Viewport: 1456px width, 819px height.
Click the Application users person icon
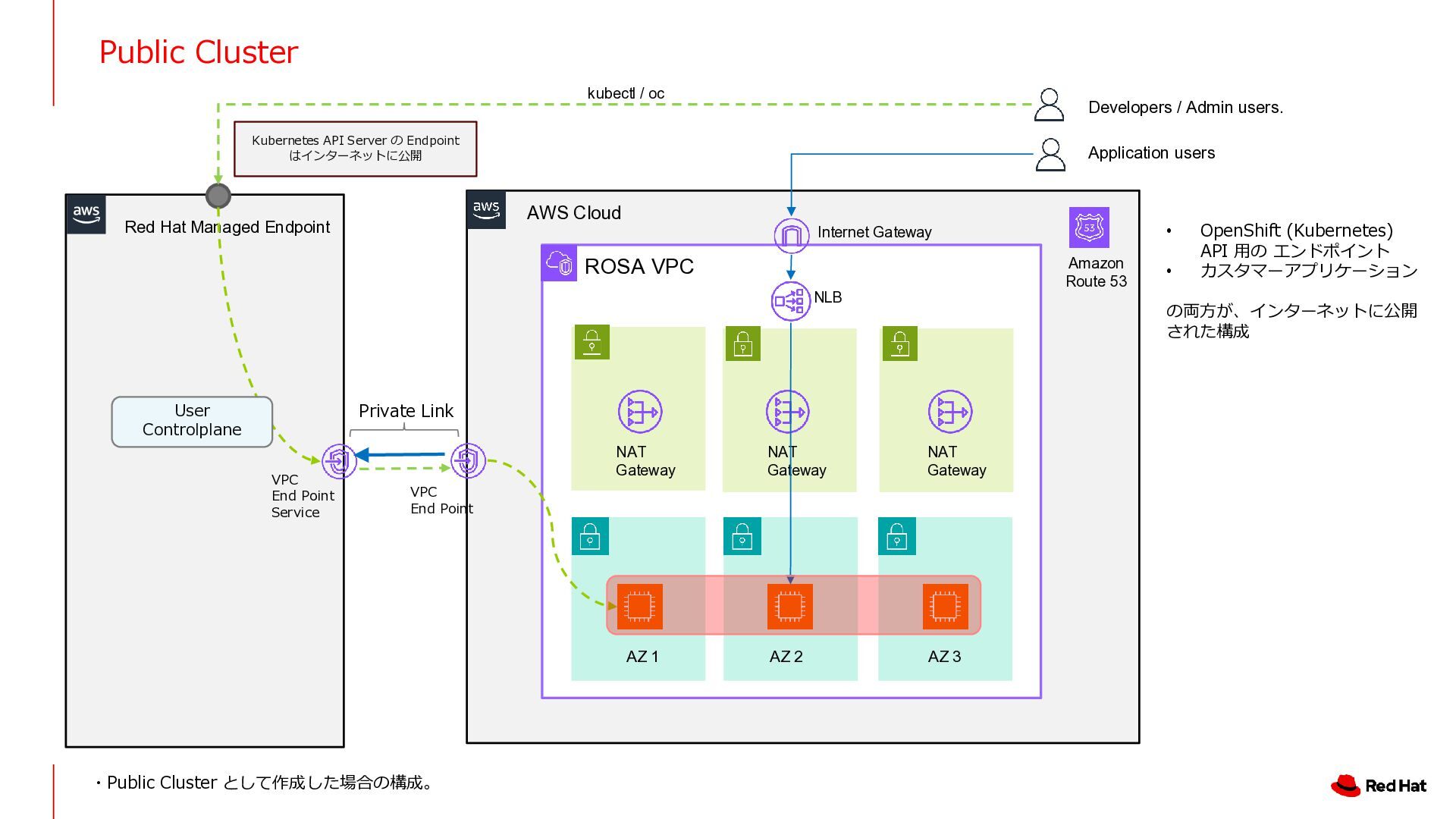pos(1050,155)
